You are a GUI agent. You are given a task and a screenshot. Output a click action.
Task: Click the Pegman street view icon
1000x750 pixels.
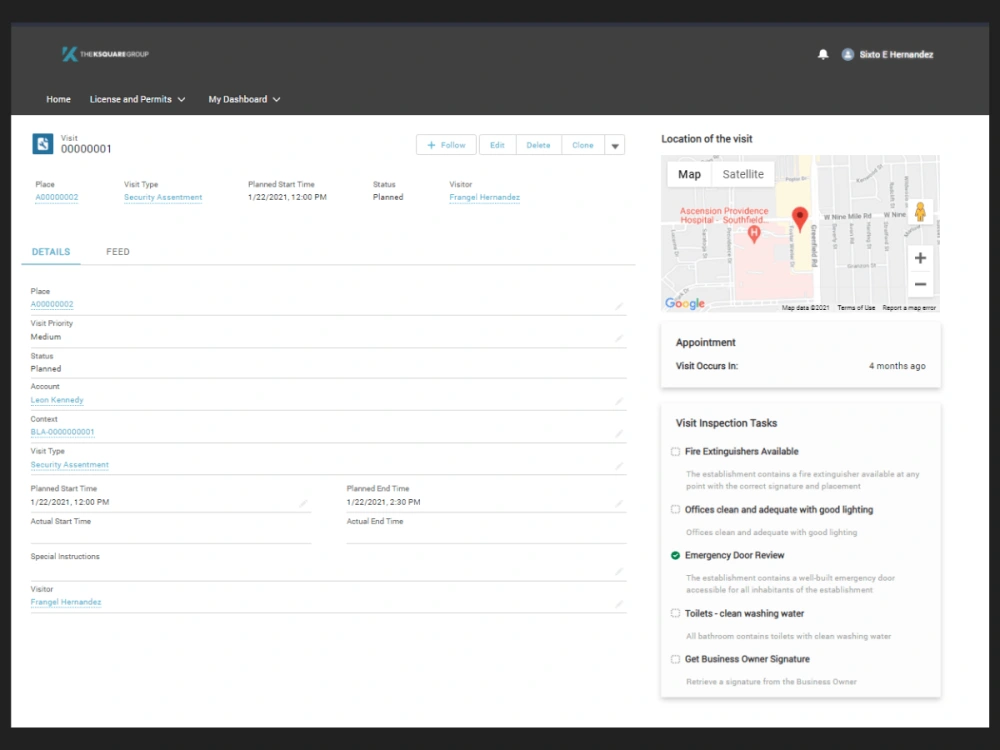click(x=920, y=211)
